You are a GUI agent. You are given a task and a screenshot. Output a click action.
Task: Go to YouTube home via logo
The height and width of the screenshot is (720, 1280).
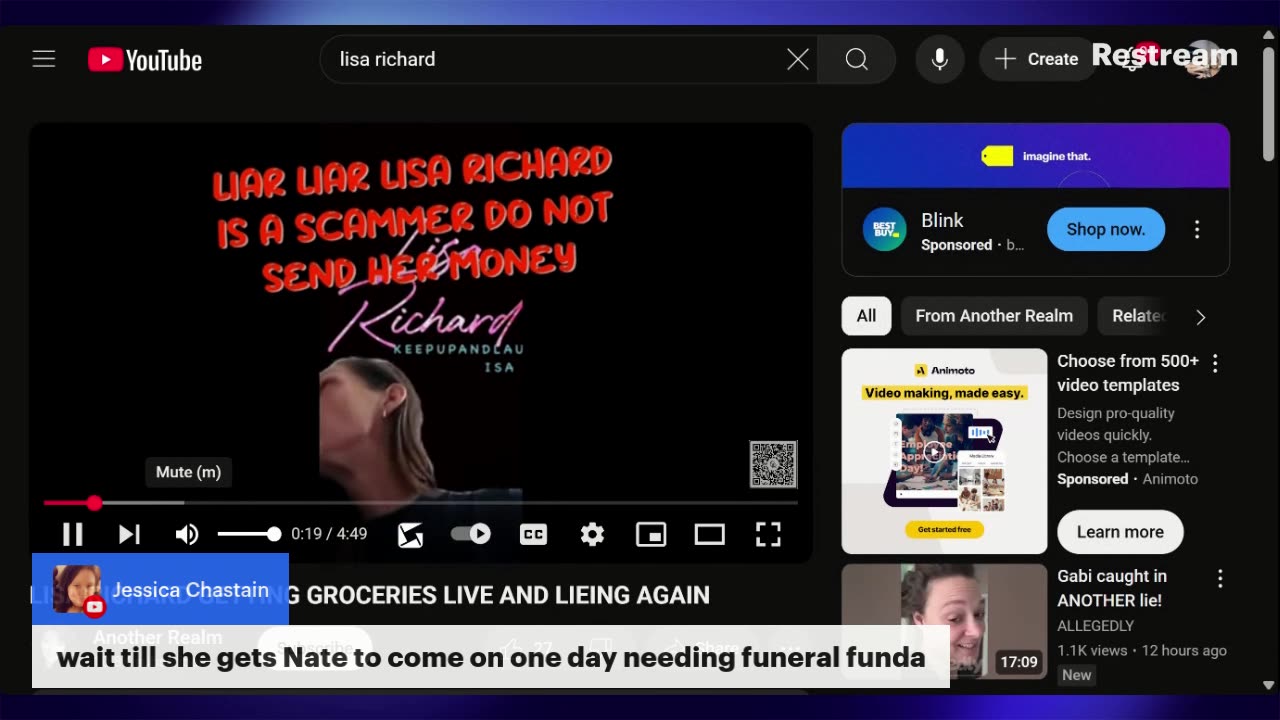[x=145, y=60]
